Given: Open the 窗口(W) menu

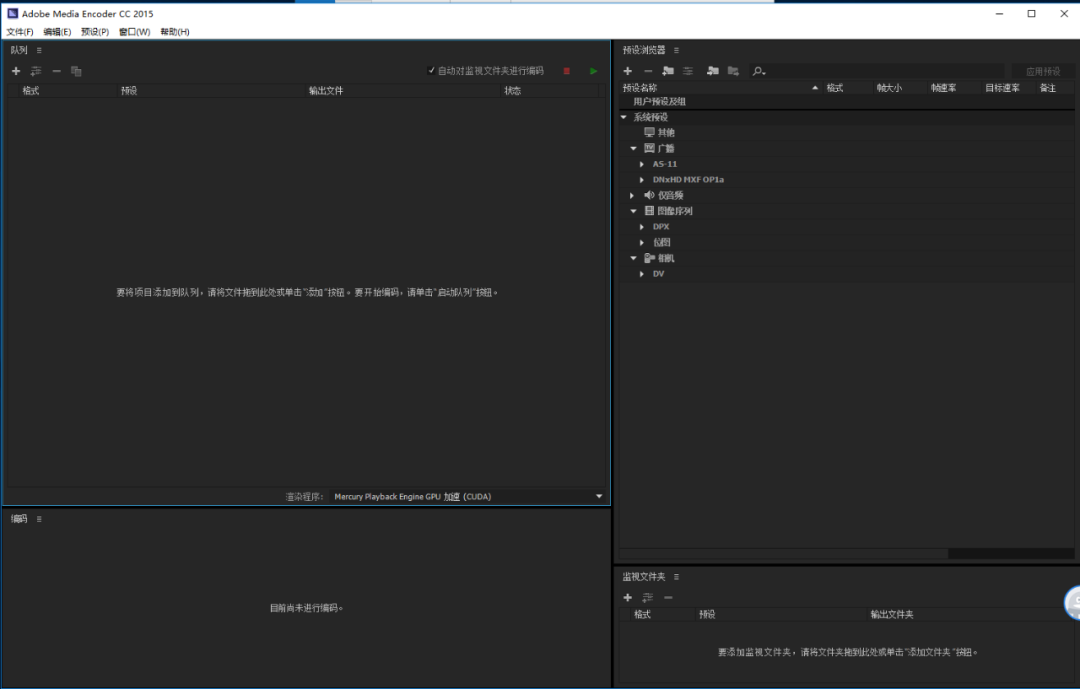Looking at the screenshot, I should click(x=134, y=32).
